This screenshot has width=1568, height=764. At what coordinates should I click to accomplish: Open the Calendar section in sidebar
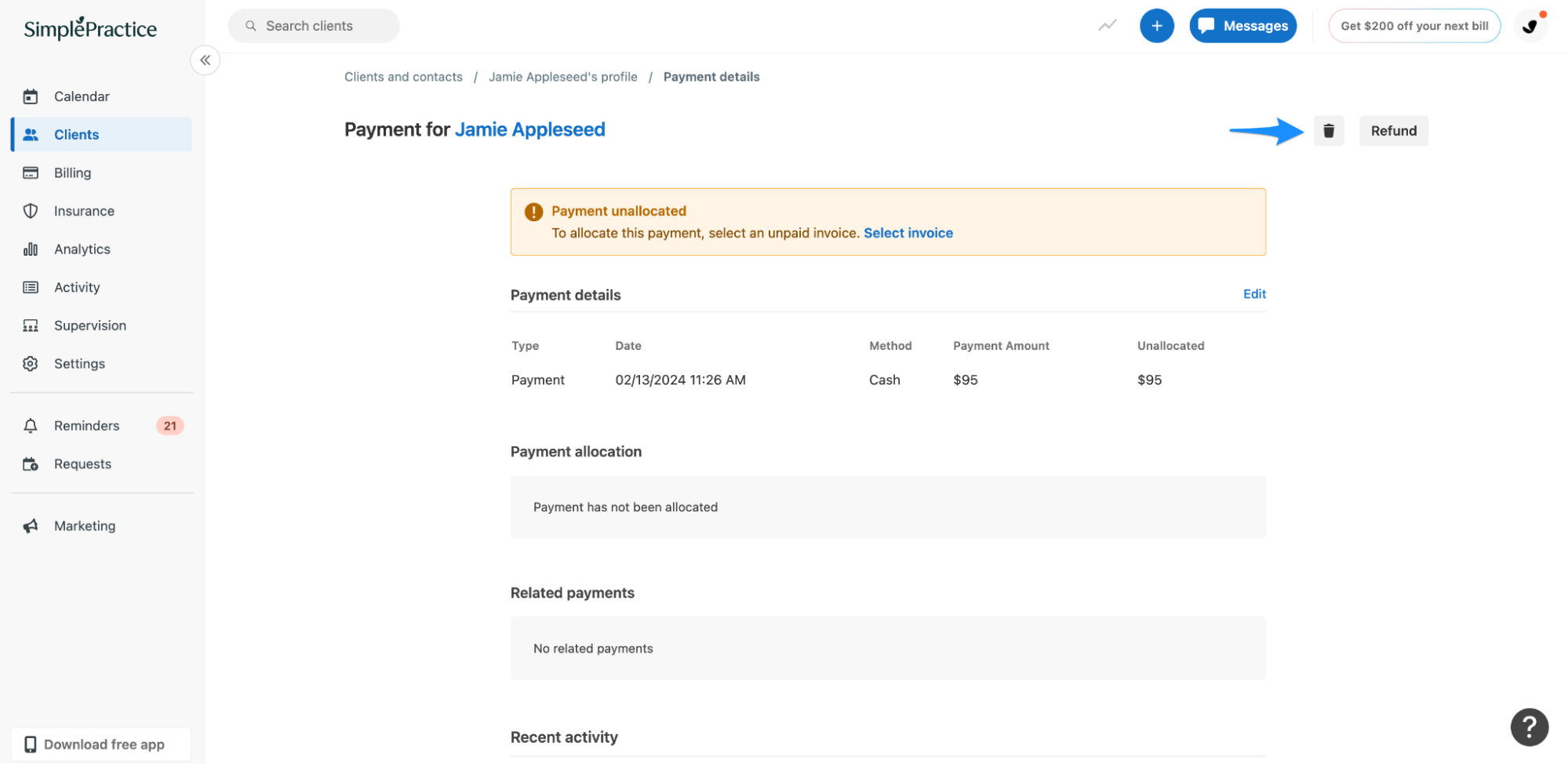click(81, 96)
